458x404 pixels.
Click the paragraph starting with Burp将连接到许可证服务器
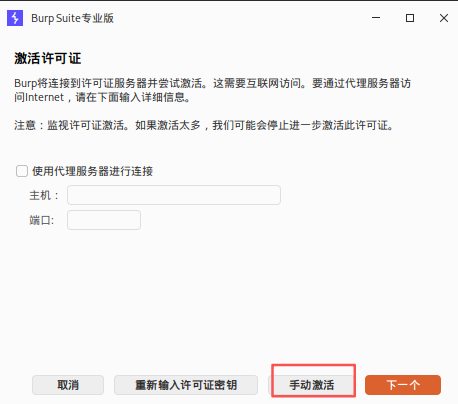212,90
